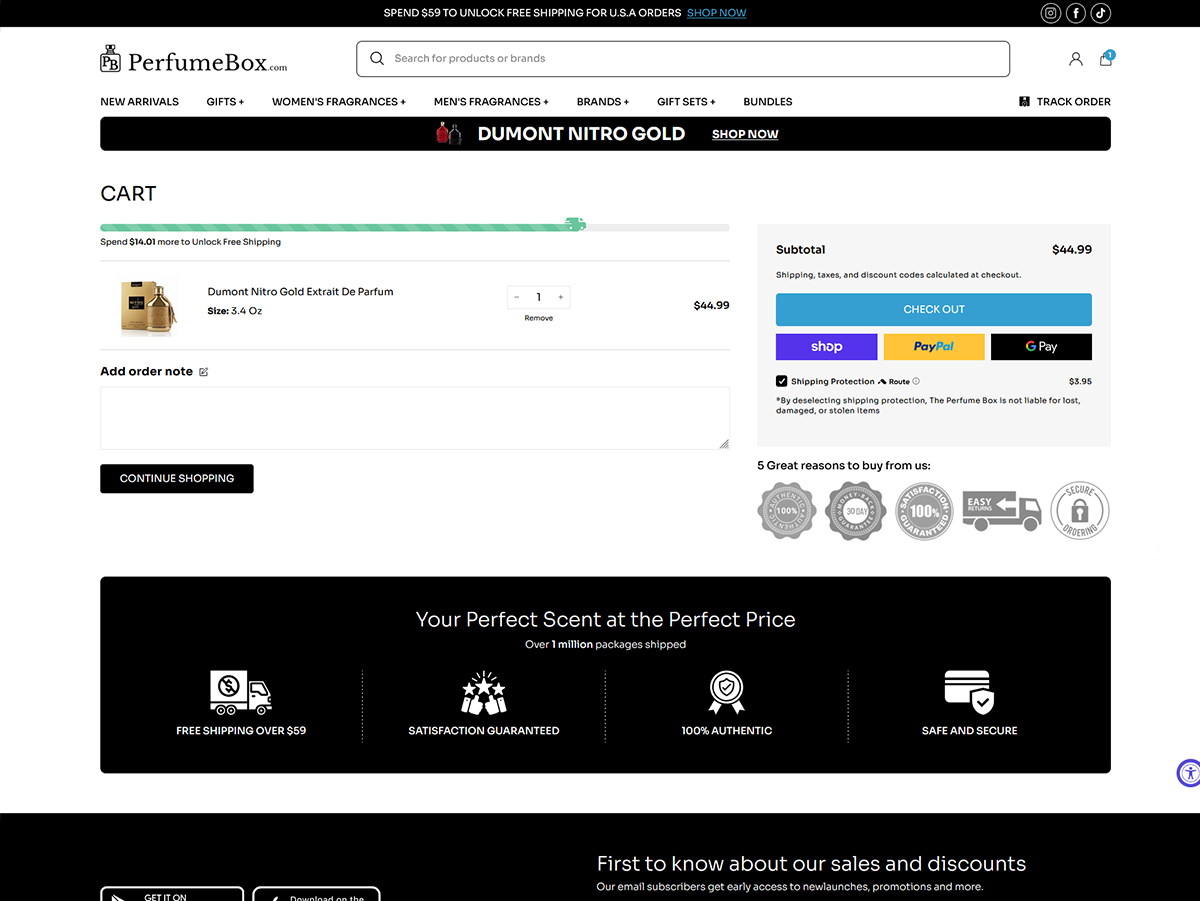Pay with the Google Pay button
Image resolution: width=1200 pixels, height=901 pixels.
[1041, 347]
